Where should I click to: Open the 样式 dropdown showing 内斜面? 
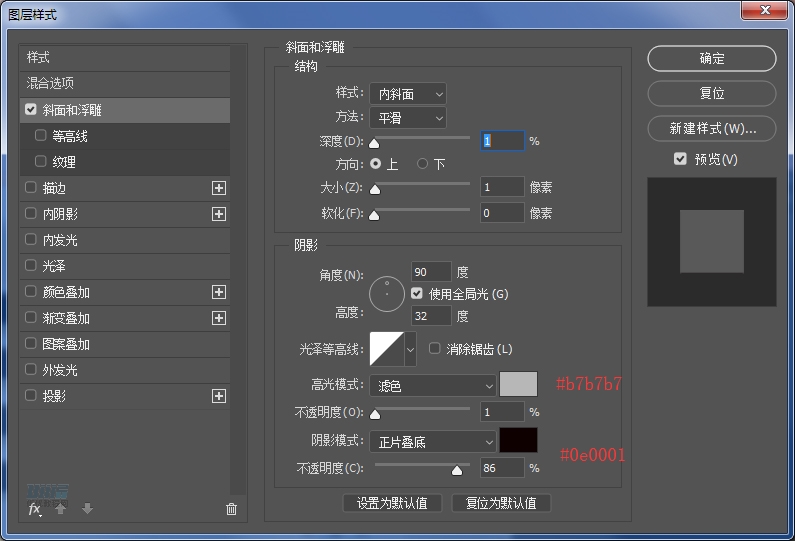[408, 94]
